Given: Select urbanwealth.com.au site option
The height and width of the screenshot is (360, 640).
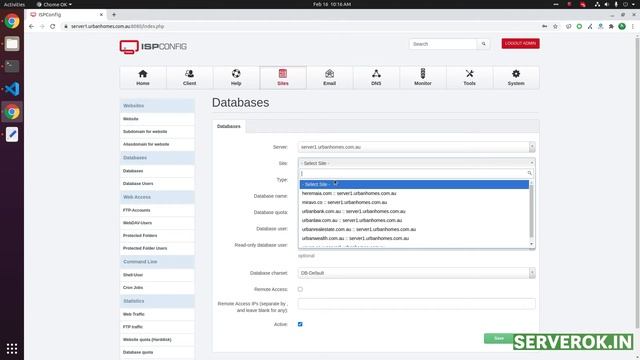Looking at the screenshot, I should [414, 238].
